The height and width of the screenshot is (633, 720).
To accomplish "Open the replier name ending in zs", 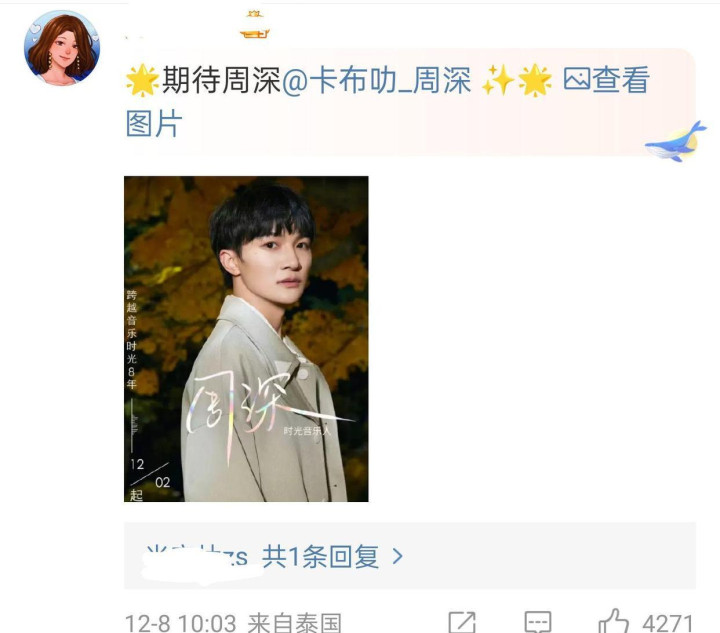I will click(x=196, y=557).
